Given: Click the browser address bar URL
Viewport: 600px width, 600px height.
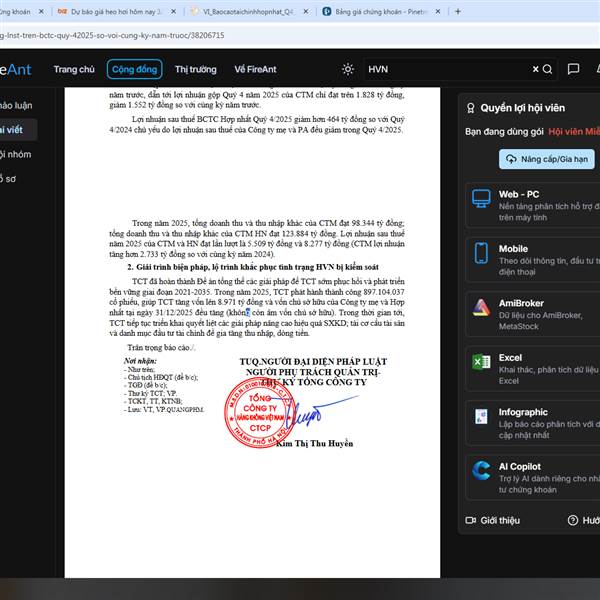Looking at the screenshot, I should pos(112,35).
